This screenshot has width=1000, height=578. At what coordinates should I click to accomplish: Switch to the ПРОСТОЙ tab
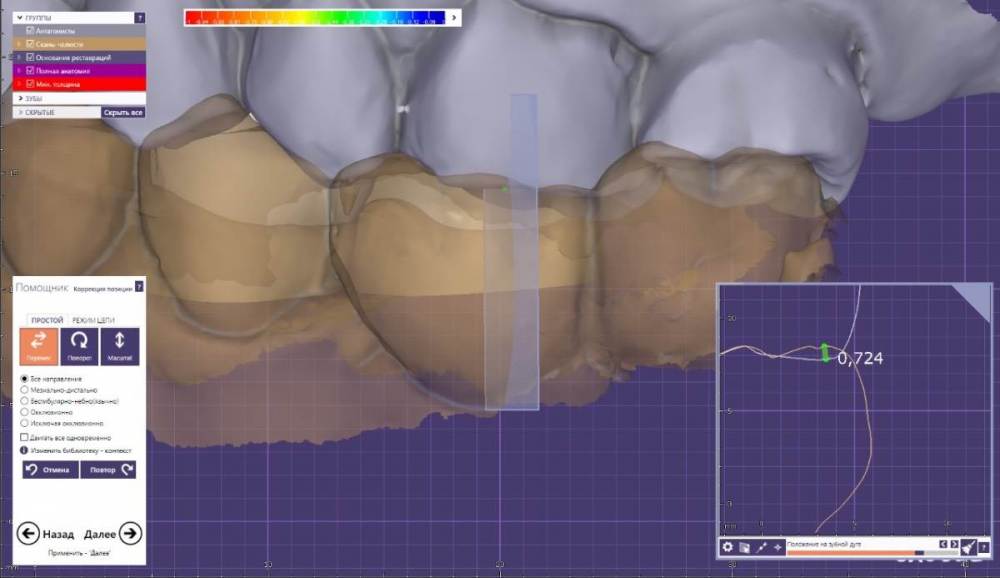47,320
